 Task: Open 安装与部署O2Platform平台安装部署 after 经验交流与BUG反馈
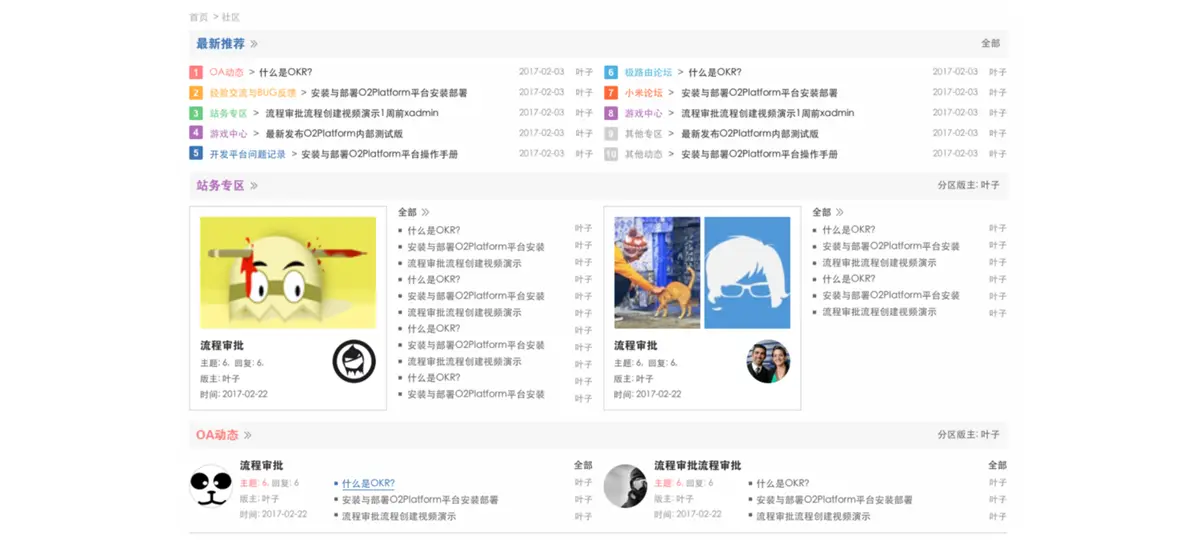pos(389,93)
